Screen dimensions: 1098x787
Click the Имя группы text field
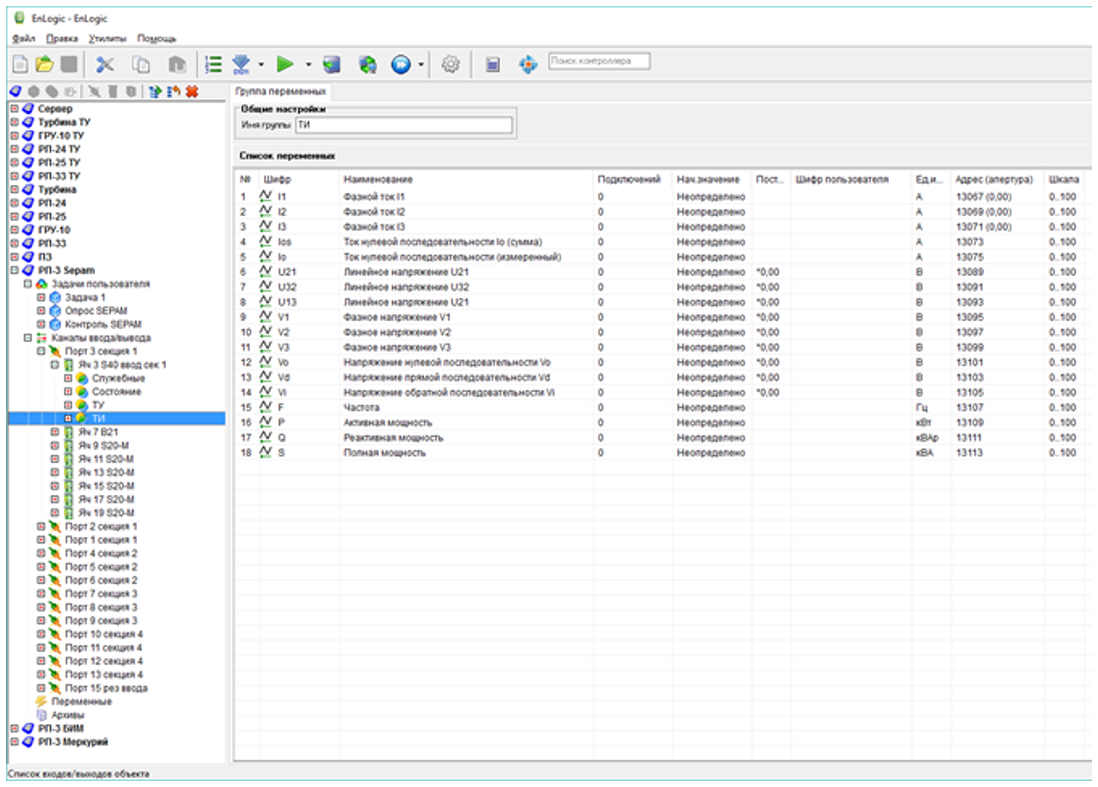click(403, 125)
